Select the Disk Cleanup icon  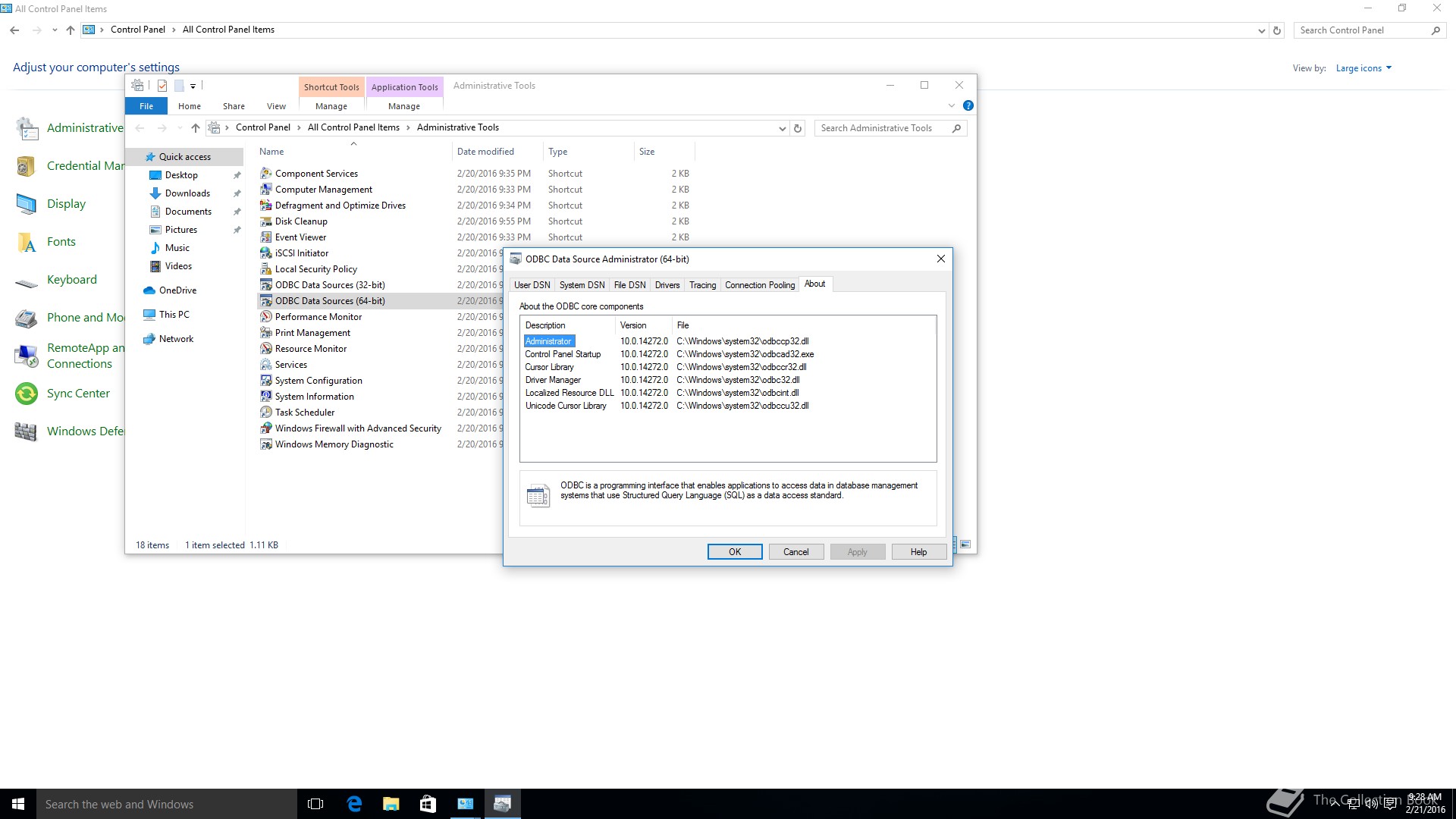(x=265, y=221)
